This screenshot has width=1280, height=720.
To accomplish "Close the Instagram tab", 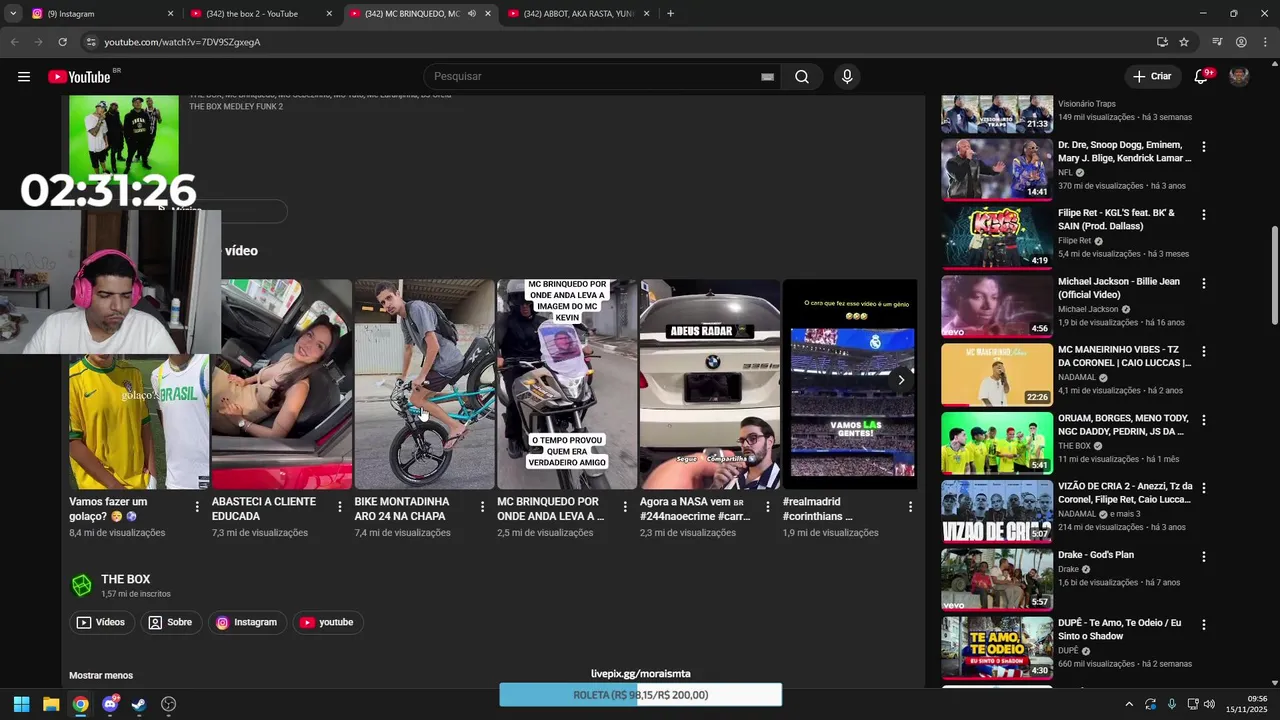I will (170, 14).
